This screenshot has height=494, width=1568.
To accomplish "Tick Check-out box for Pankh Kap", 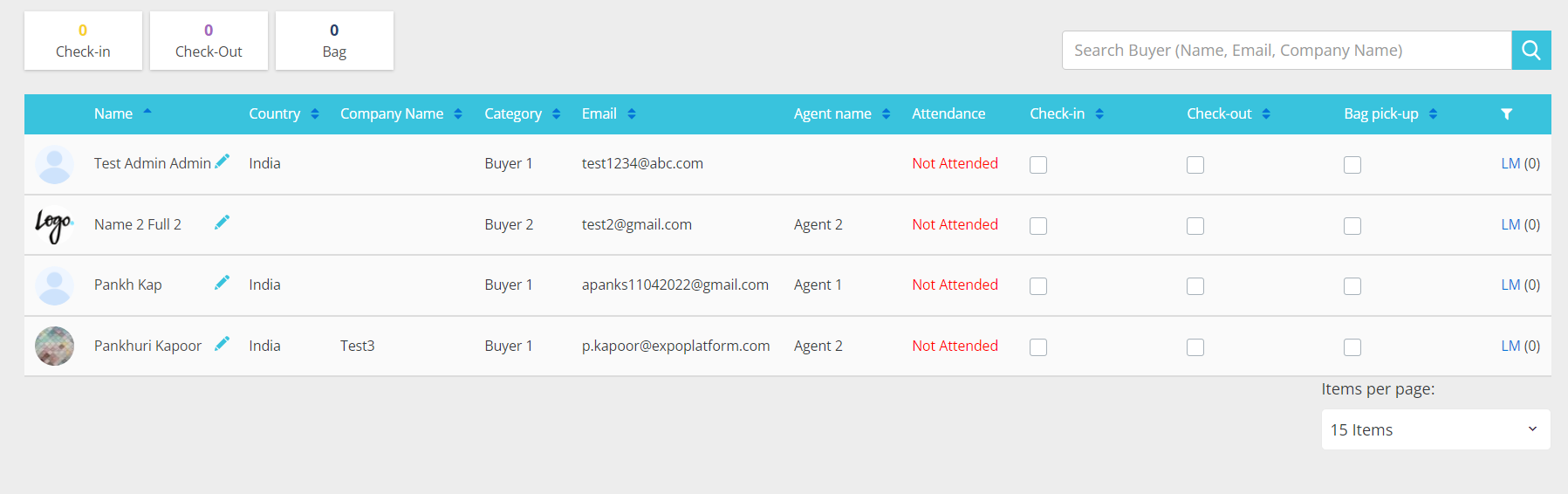I will (x=1195, y=286).
